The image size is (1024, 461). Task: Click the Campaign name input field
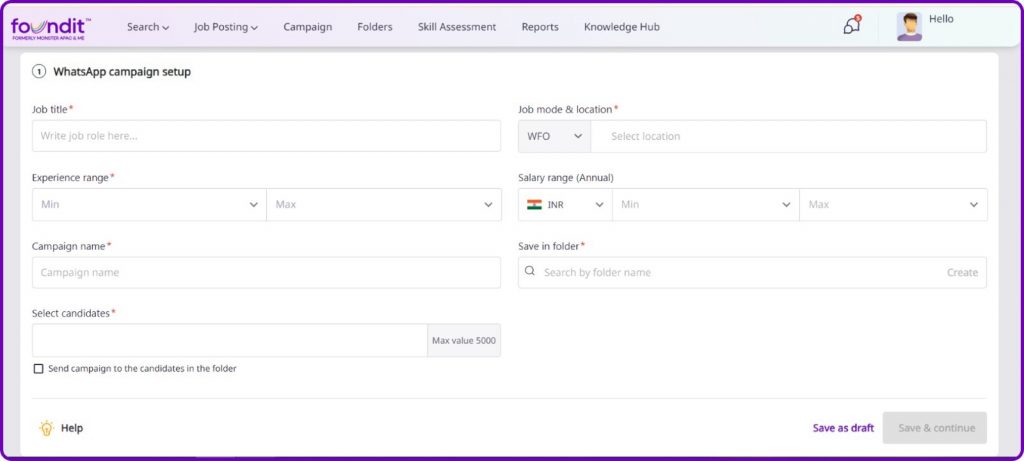click(x=266, y=272)
